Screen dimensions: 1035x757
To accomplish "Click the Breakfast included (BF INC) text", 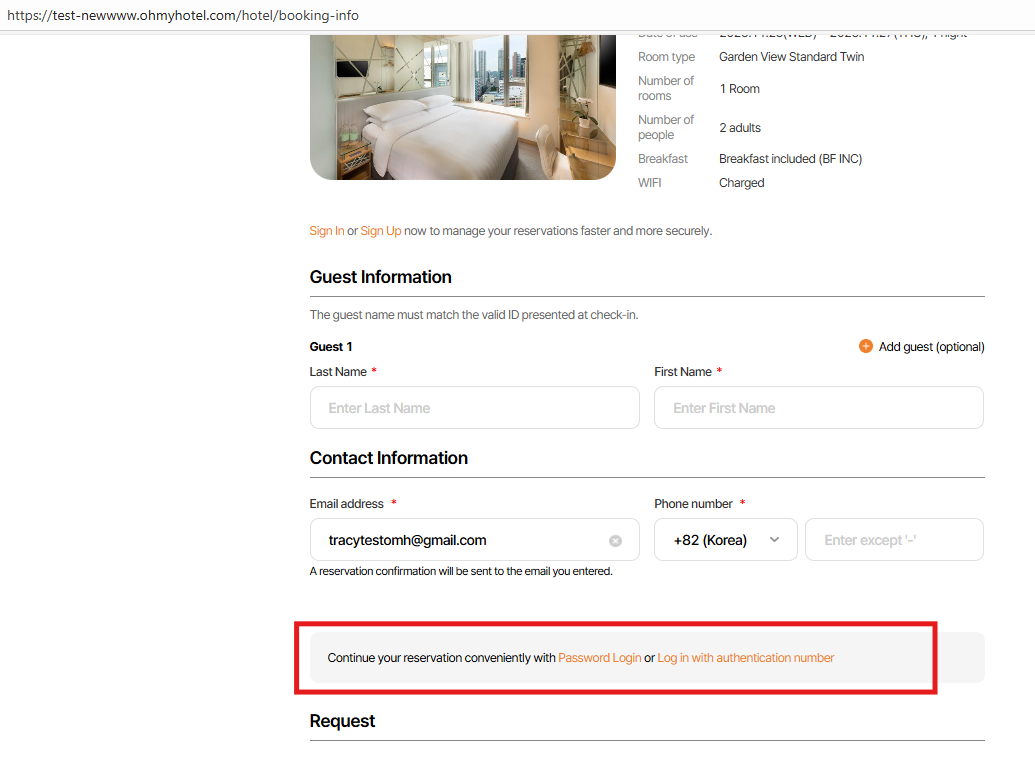I will tap(790, 159).
